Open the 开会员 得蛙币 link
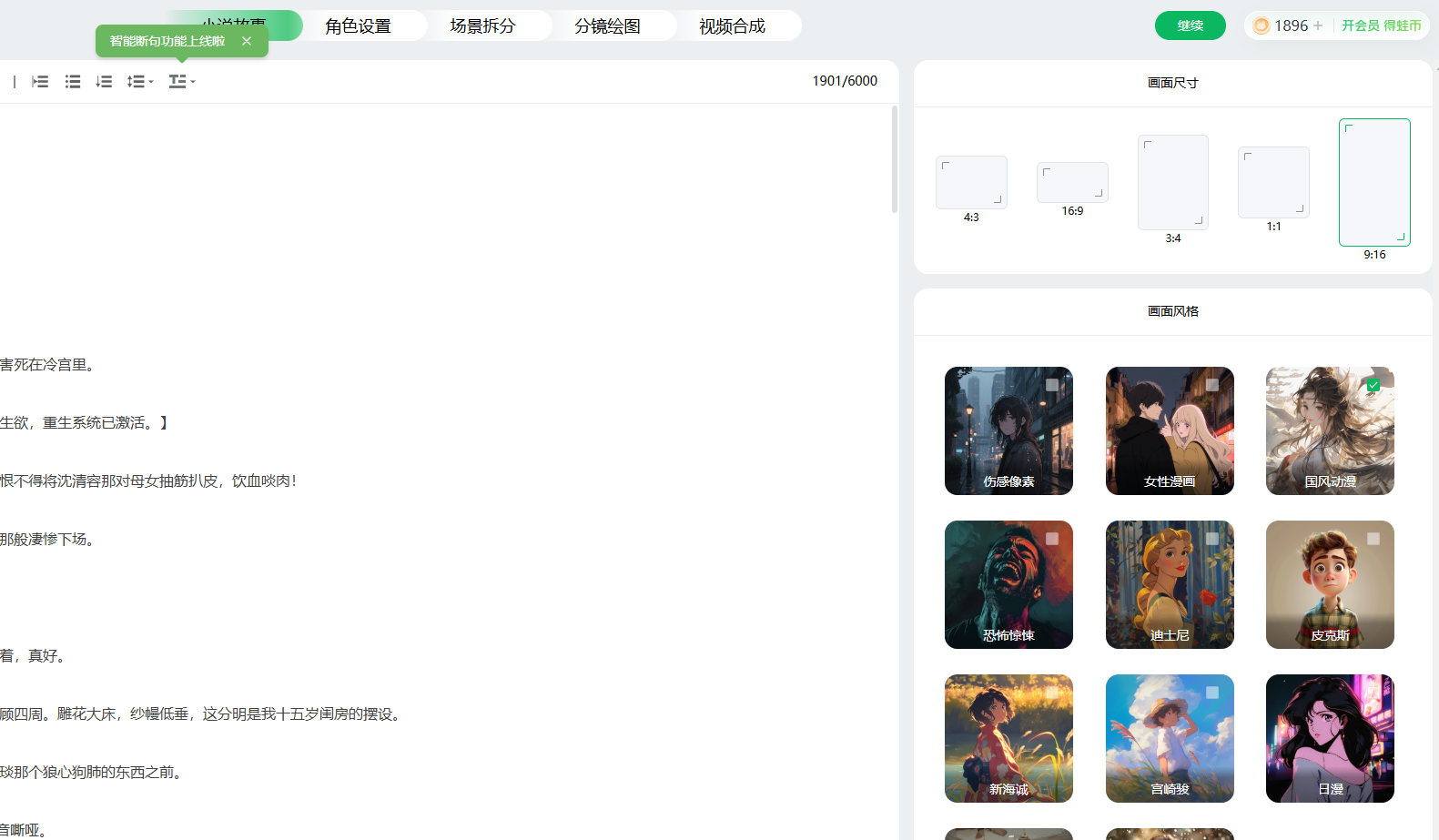This screenshot has width=1439, height=840. point(1381,25)
